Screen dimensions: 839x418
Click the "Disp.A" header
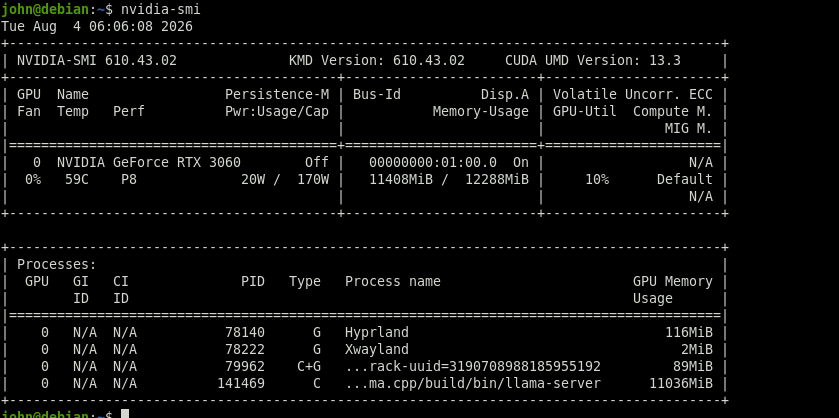[x=505, y=95]
